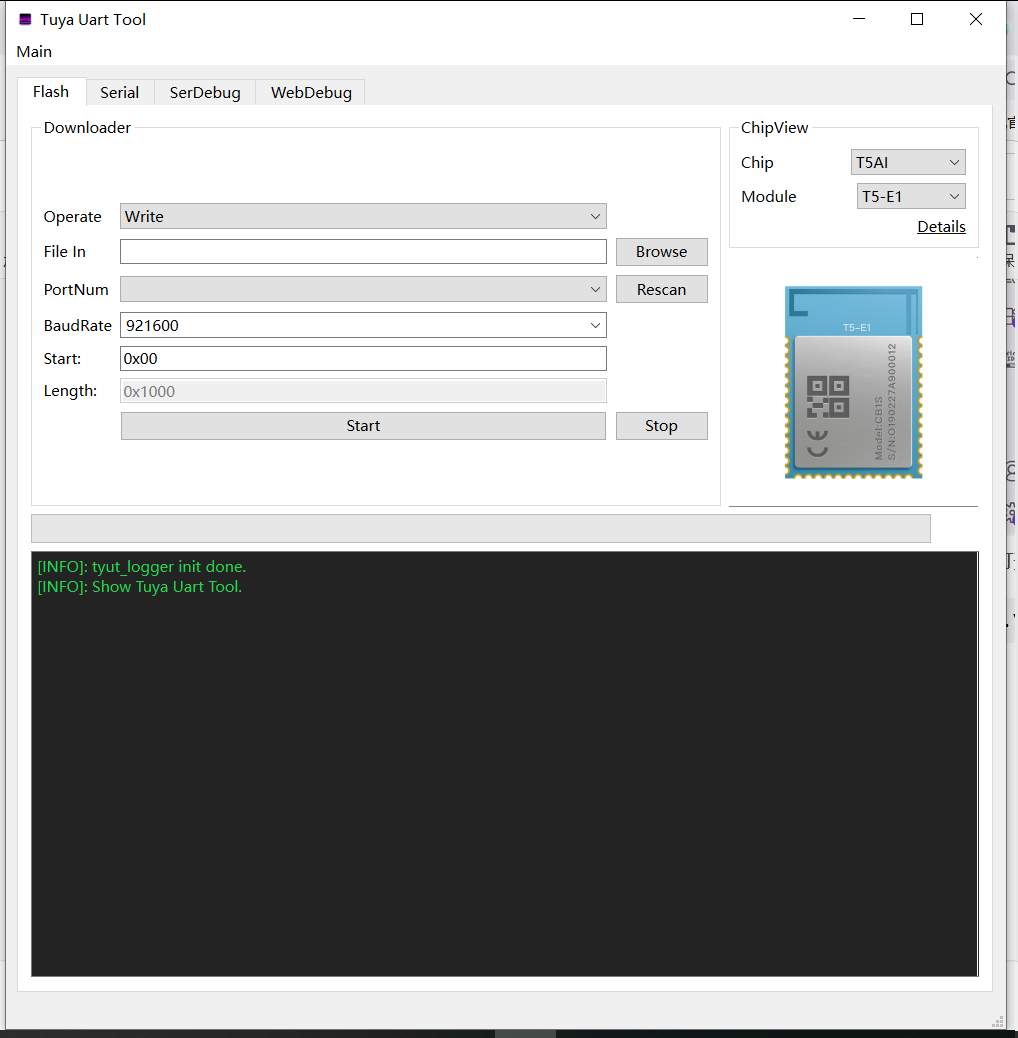
Task: Click the flash progress bar
Action: [x=481, y=528]
